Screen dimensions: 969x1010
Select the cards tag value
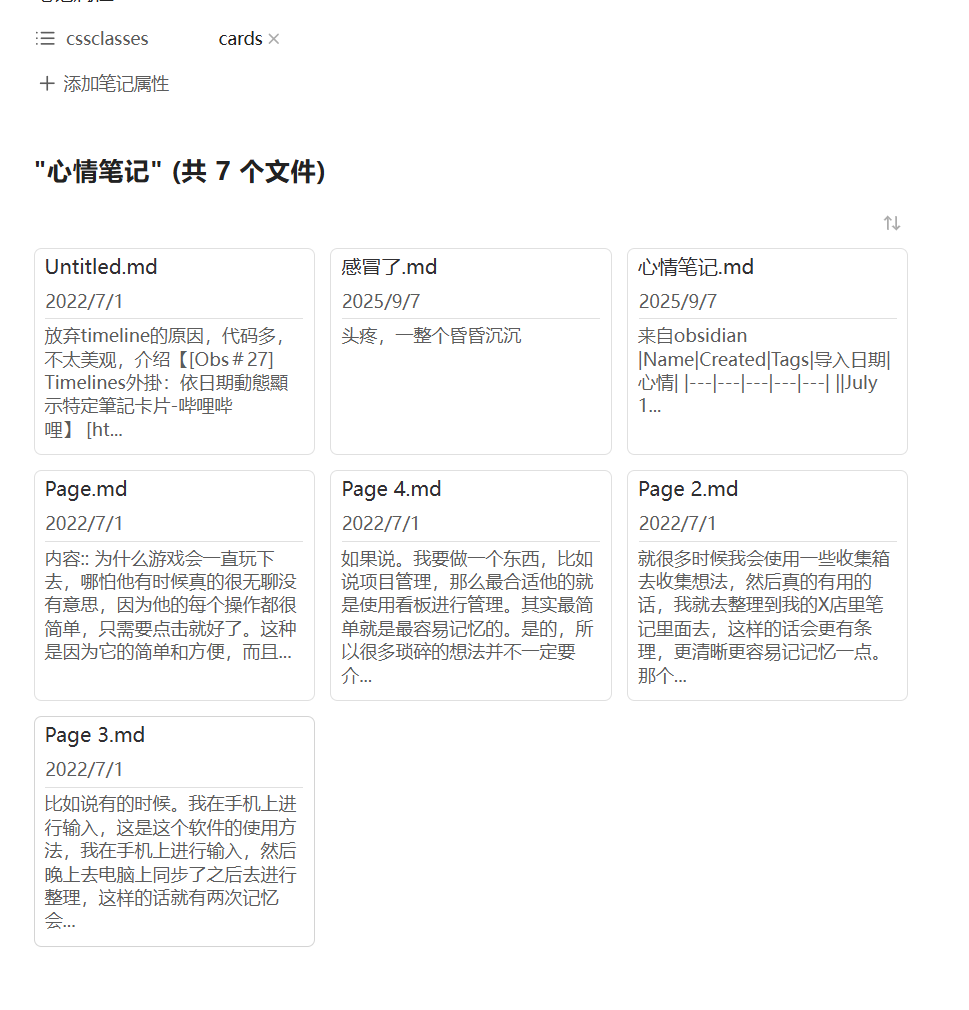point(240,39)
